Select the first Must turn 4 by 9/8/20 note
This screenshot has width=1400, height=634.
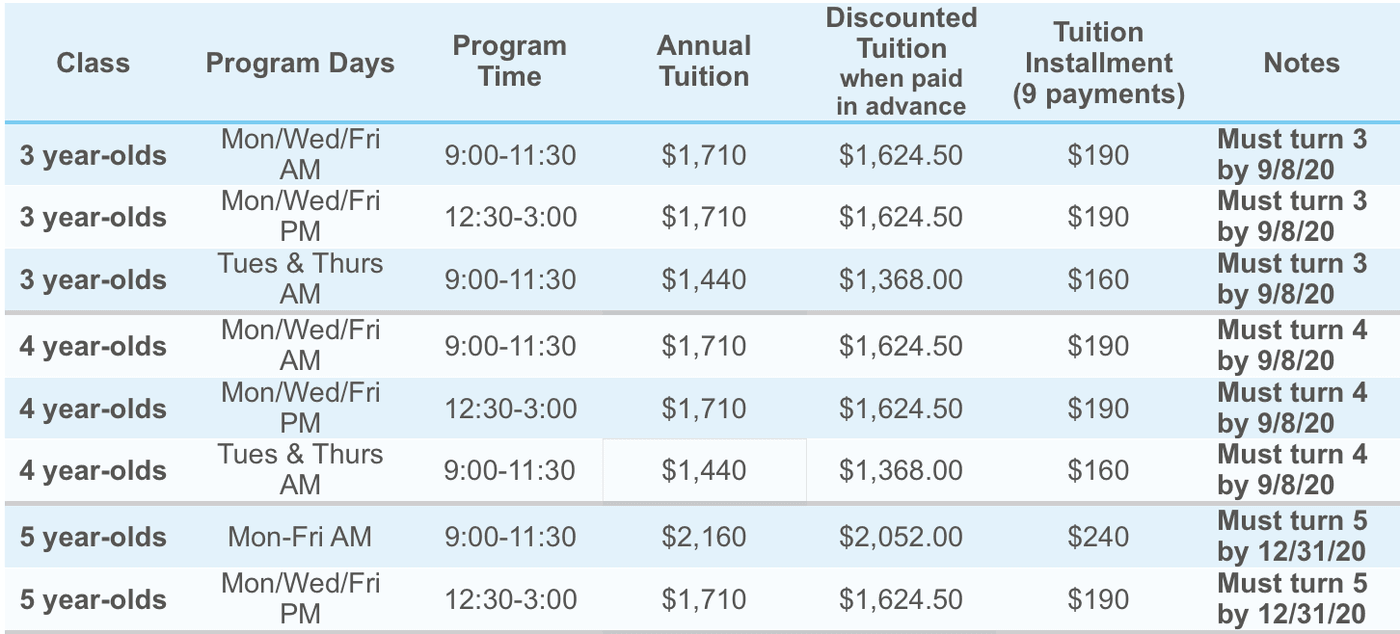1292,346
